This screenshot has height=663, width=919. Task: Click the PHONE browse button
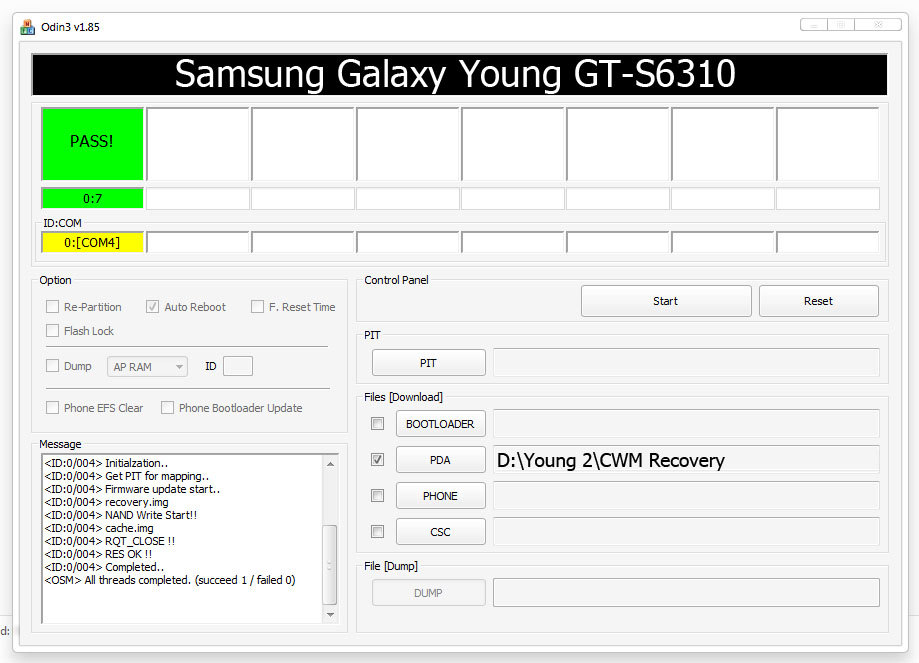[x=440, y=496]
